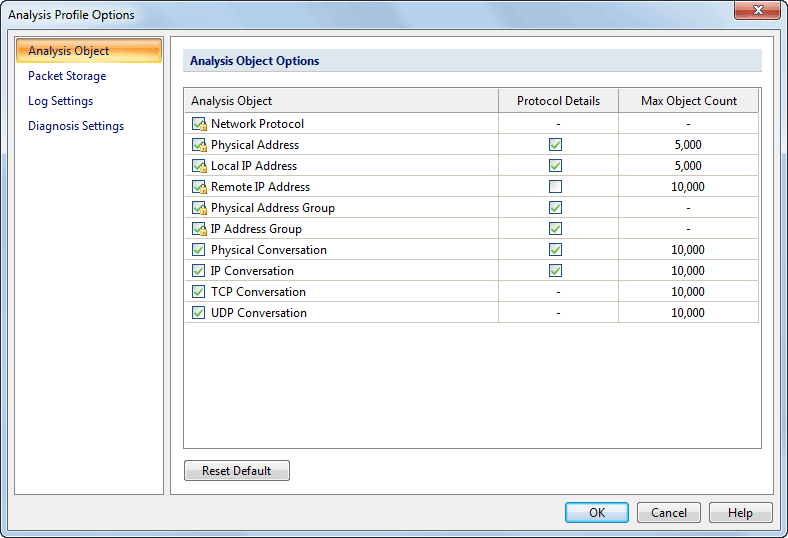This screenshot has width=788, height=538.
Task: Click the Cancel button
Action: [669, 513]
